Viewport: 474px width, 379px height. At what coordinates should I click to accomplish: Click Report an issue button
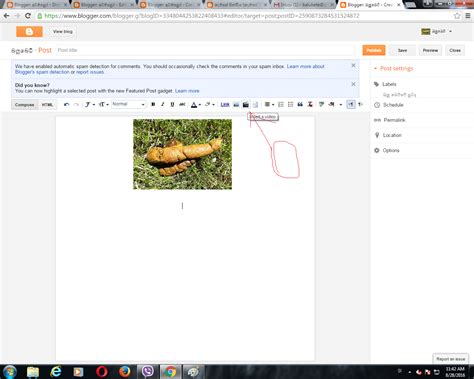pos(451,359)
